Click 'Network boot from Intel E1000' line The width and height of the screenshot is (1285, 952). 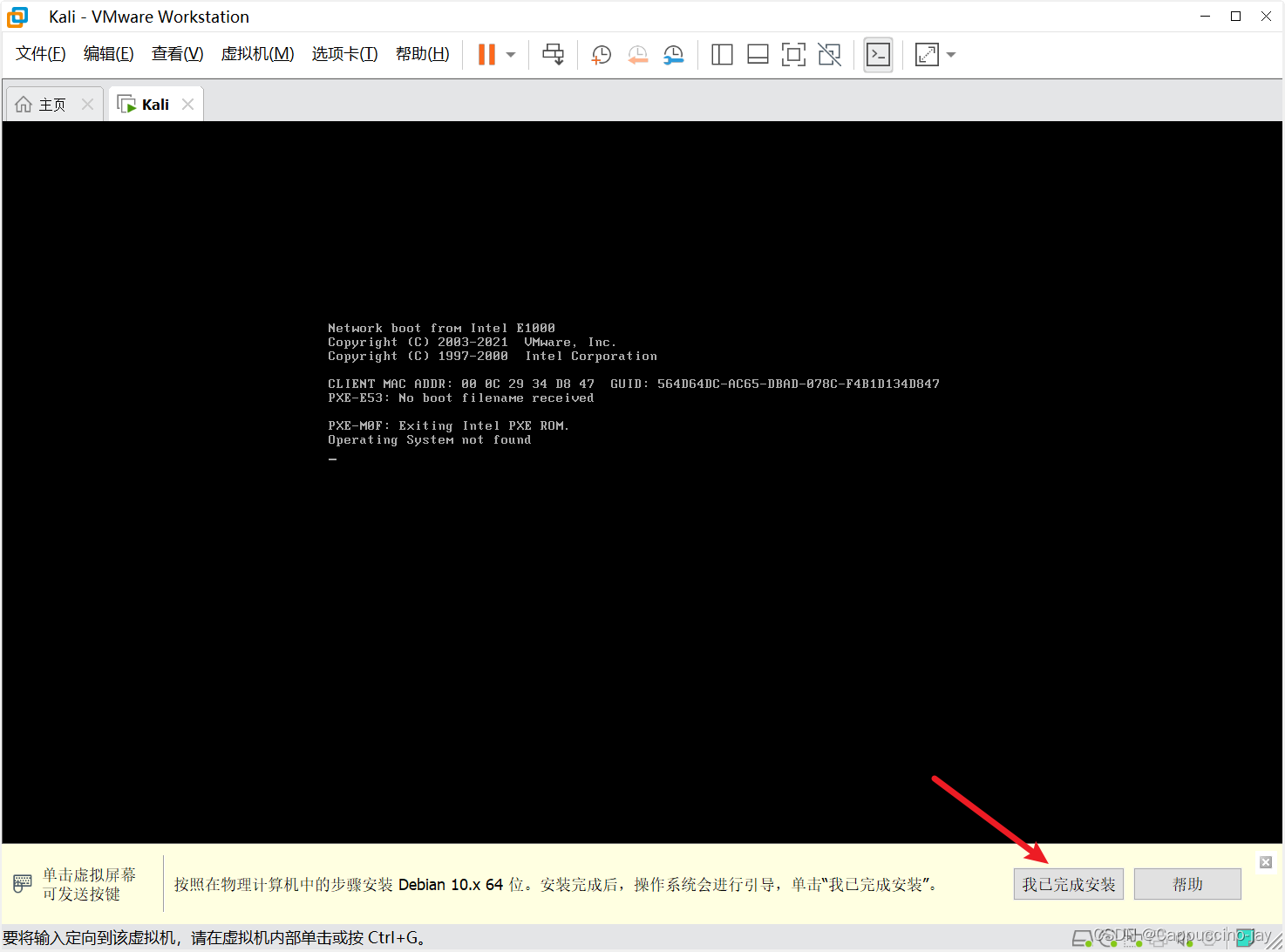[x=441, y=329]
